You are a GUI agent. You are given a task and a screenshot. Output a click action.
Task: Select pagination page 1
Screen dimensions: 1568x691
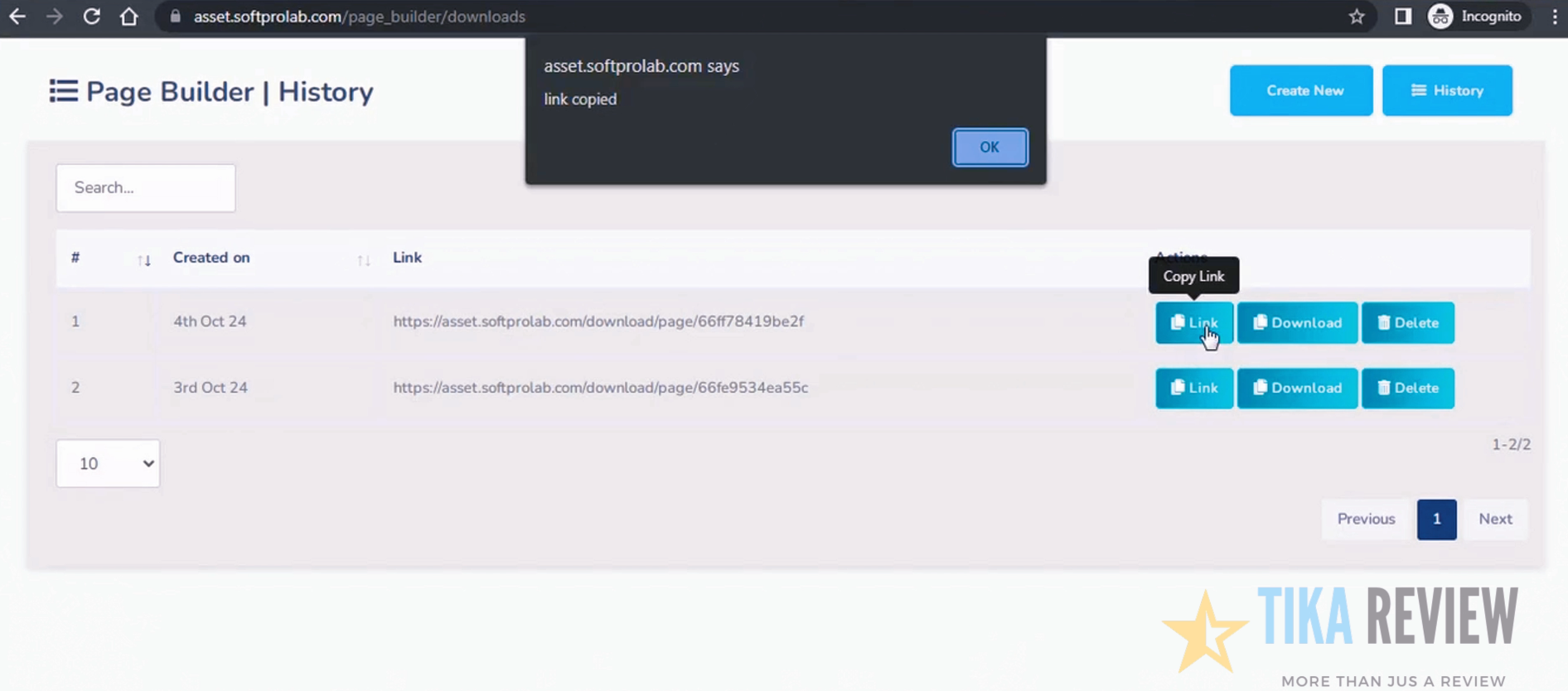[x=1436, y=519]
